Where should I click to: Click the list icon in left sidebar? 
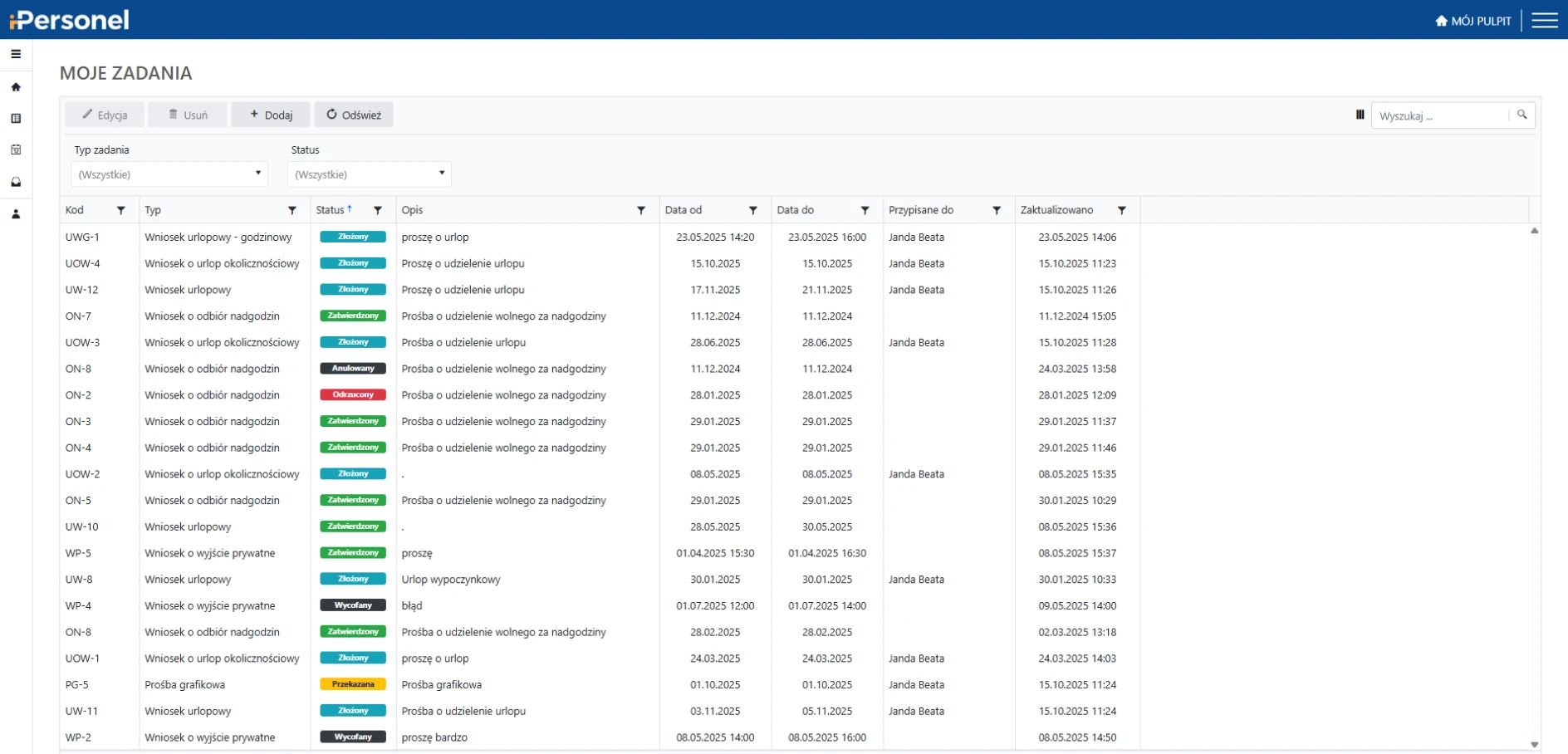pos(16,119)
